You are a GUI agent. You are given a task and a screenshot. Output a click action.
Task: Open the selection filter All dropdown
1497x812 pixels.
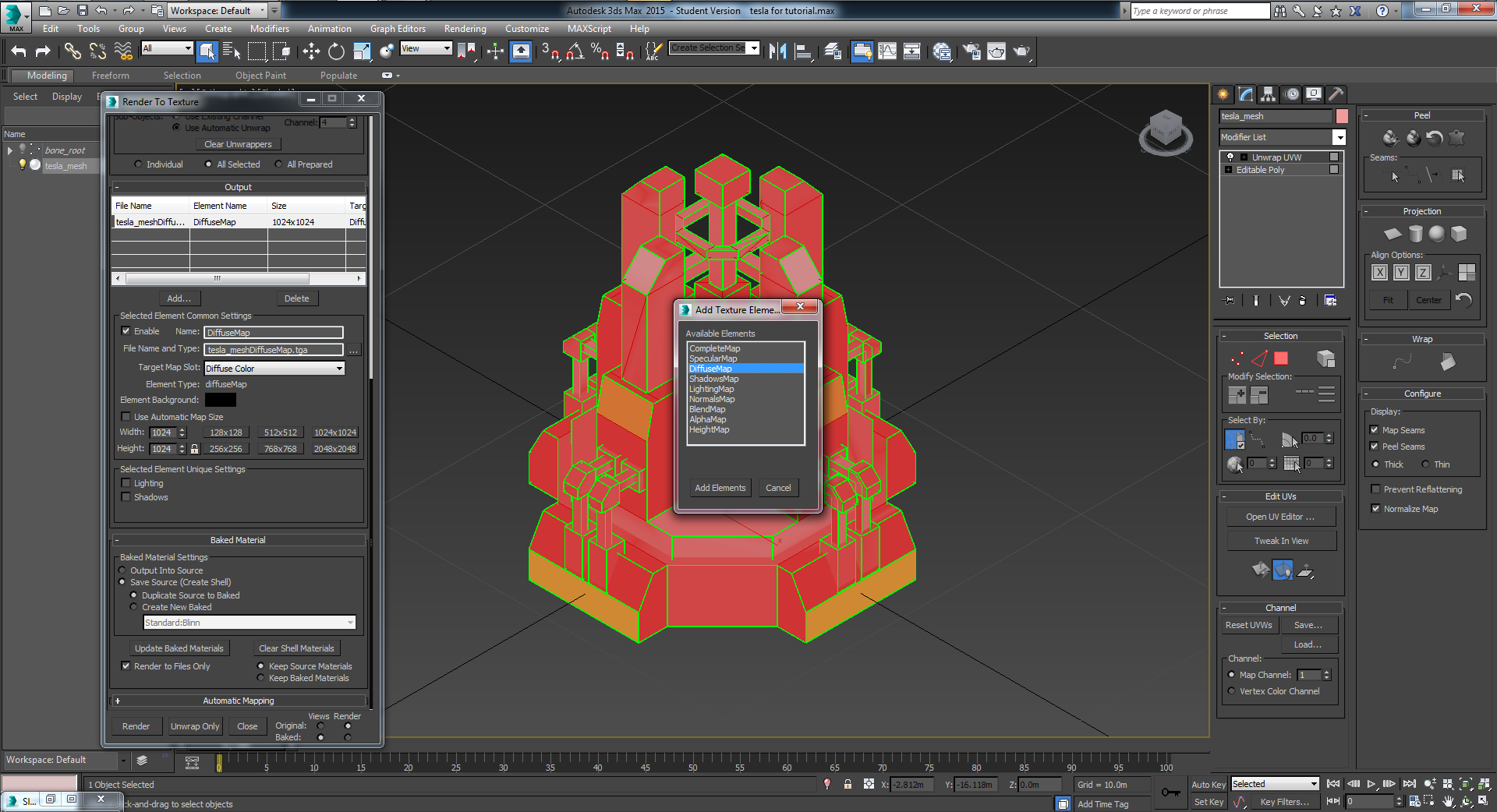coord(167,48)
